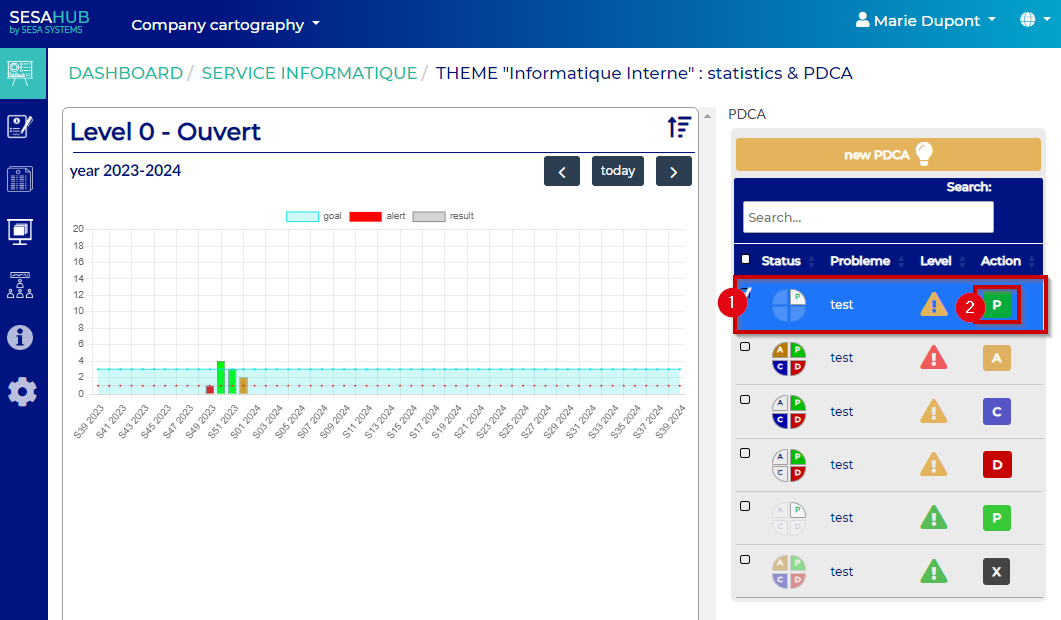Click the PDCA search input field
The image size is (1061, 620).
click(867, 217)
